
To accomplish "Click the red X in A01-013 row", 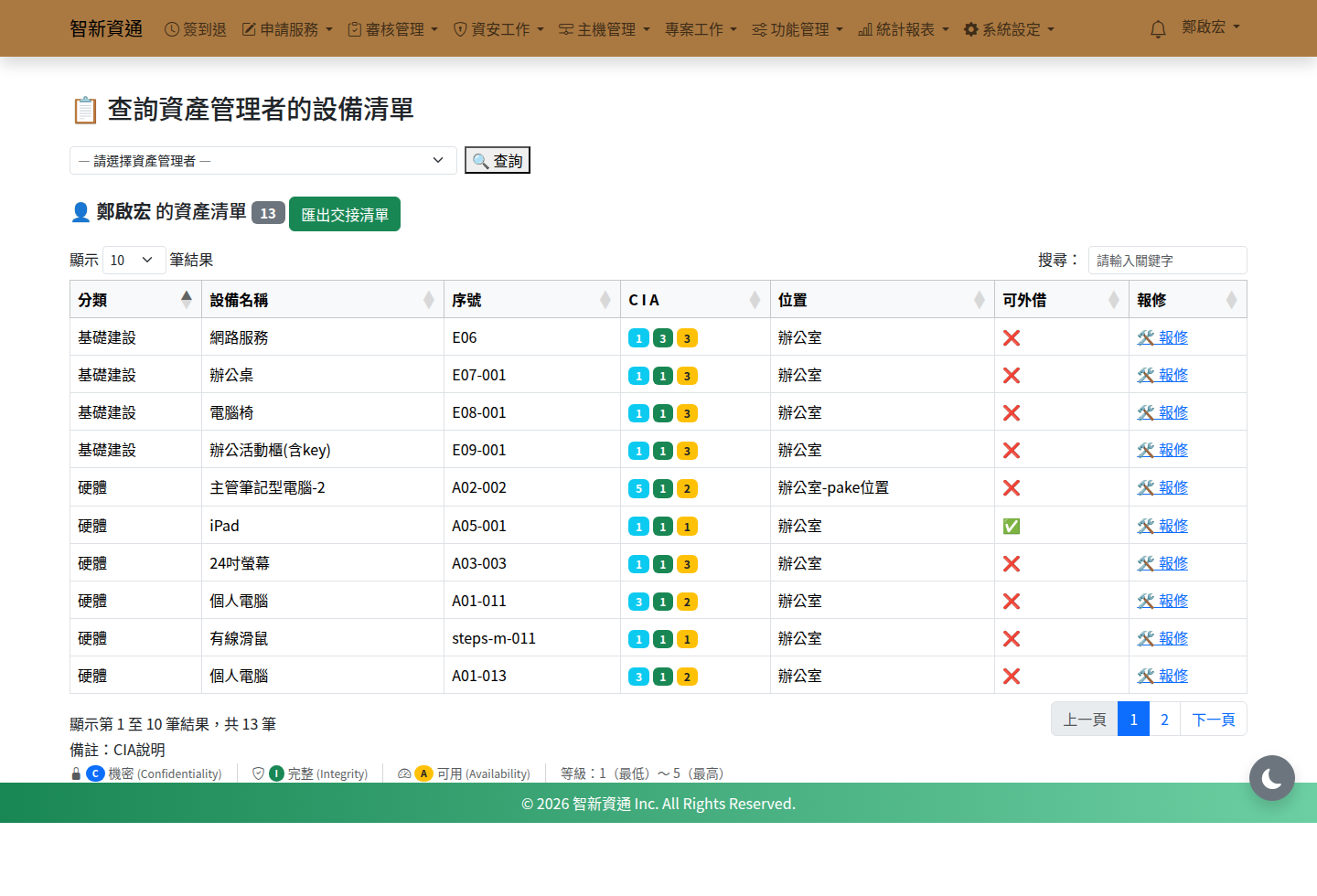I will [x=1012, y=677].
